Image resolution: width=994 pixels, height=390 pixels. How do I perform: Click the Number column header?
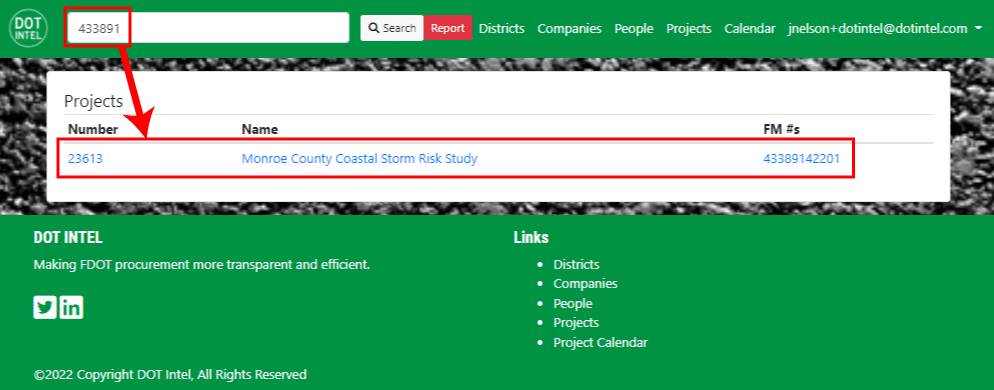93,129
